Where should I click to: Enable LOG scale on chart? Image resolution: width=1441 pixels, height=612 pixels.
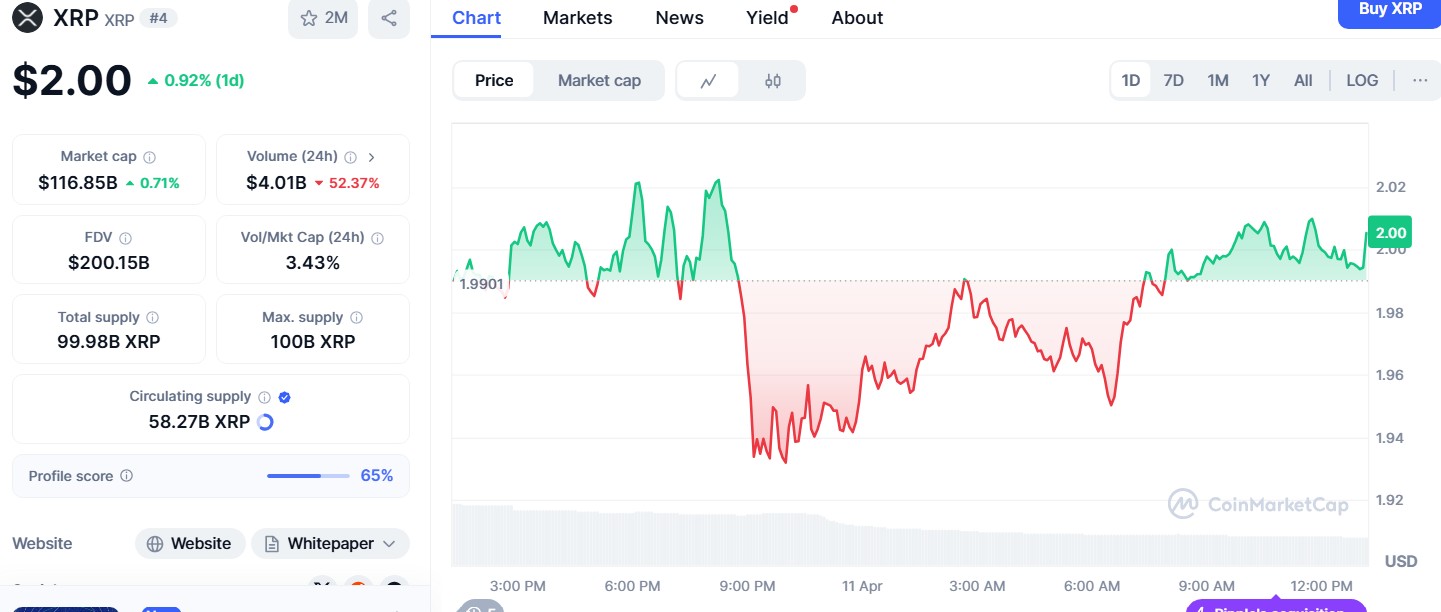click(1362, 81)
